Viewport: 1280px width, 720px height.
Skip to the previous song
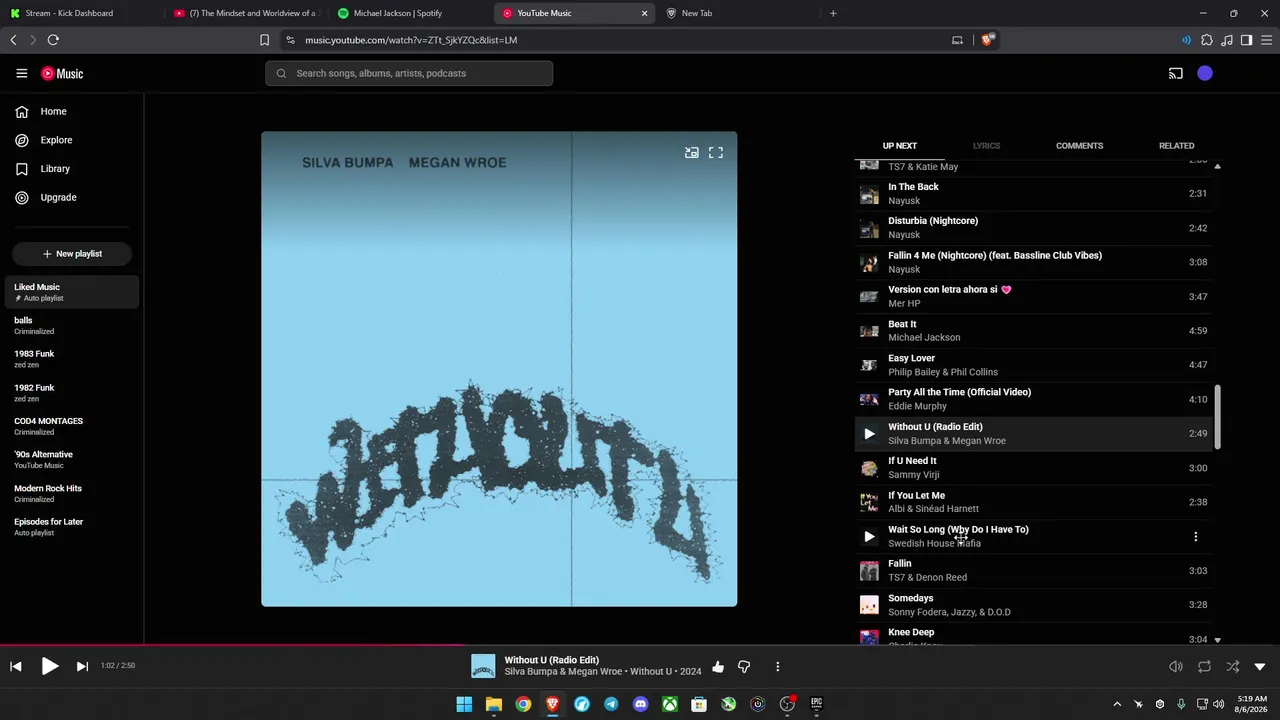(x=16, y=666)
